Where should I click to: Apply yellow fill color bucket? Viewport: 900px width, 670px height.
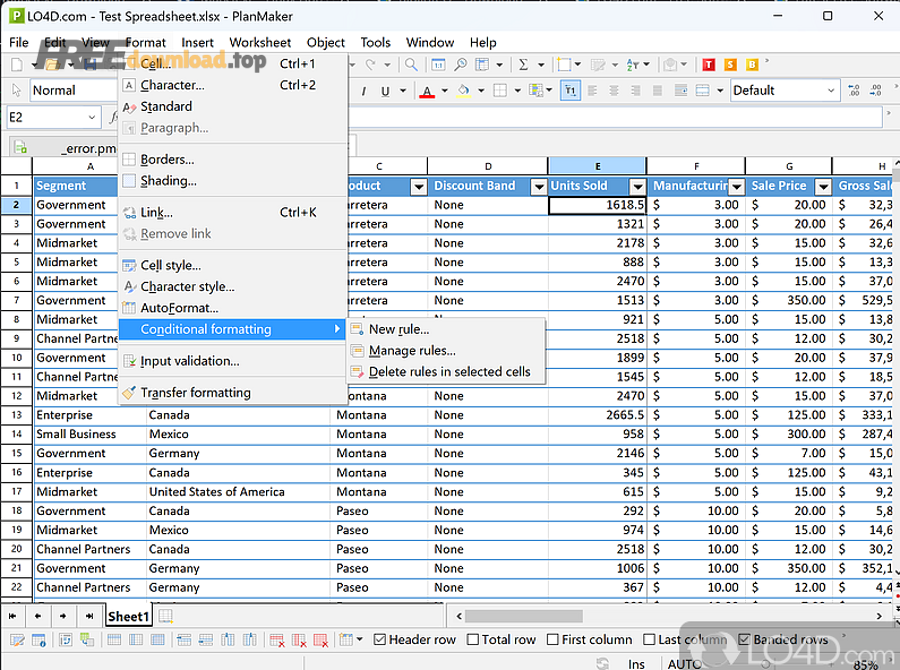coord(463,91)
